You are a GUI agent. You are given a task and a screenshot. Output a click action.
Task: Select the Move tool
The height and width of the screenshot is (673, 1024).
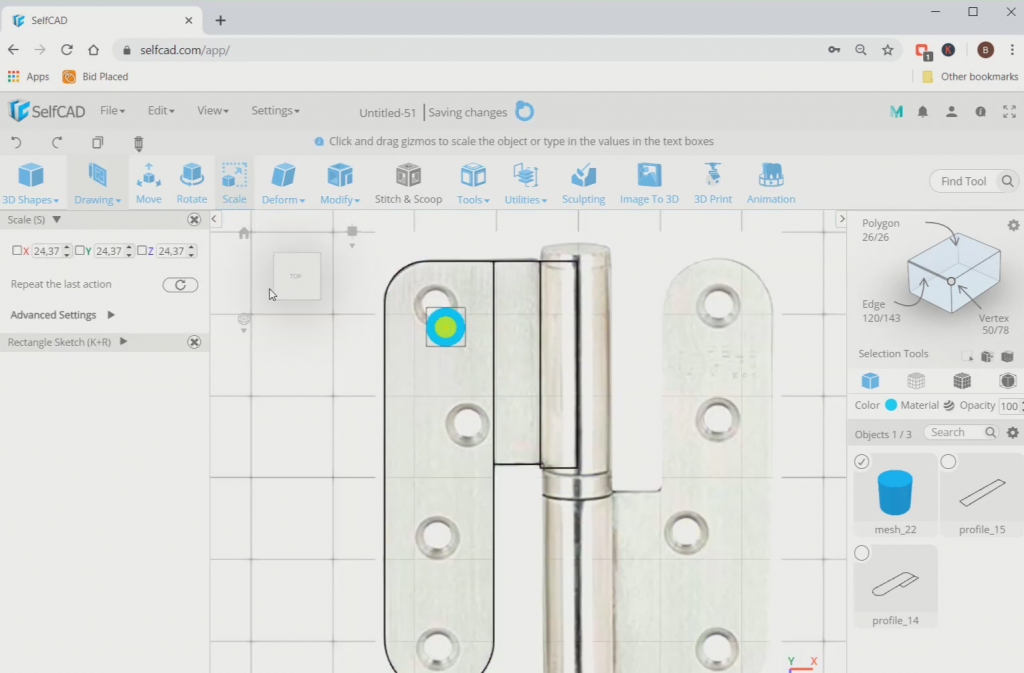148,182
